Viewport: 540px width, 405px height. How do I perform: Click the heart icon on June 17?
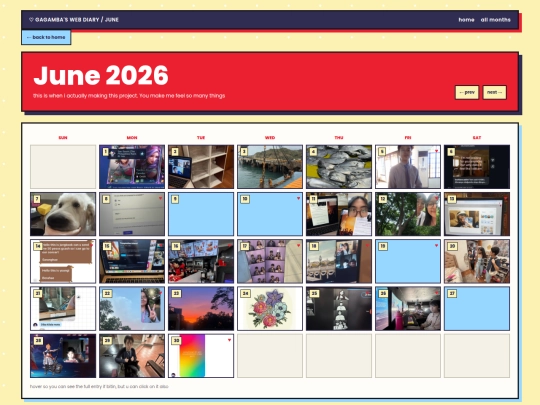[x=299, y=246]
